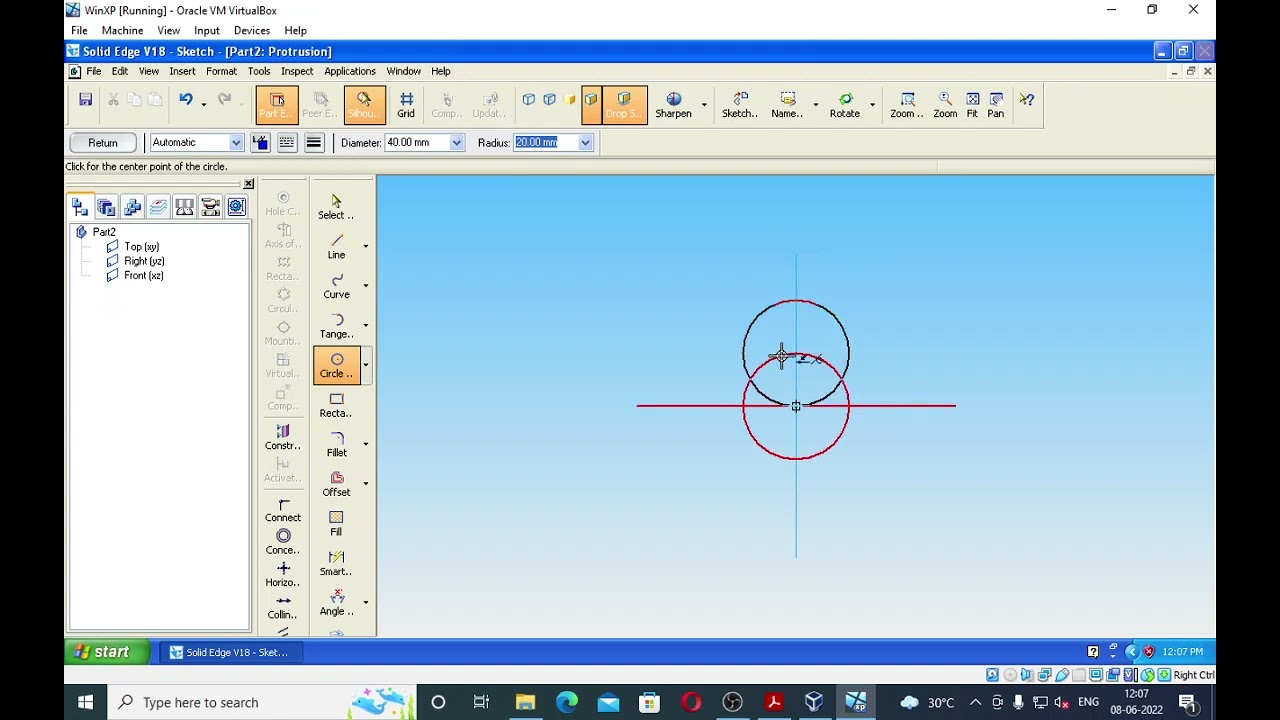The width and height of the screenshot is (1280, 720).
Task: Open the Solid Edge File menu
Action: tap(93, 71)
